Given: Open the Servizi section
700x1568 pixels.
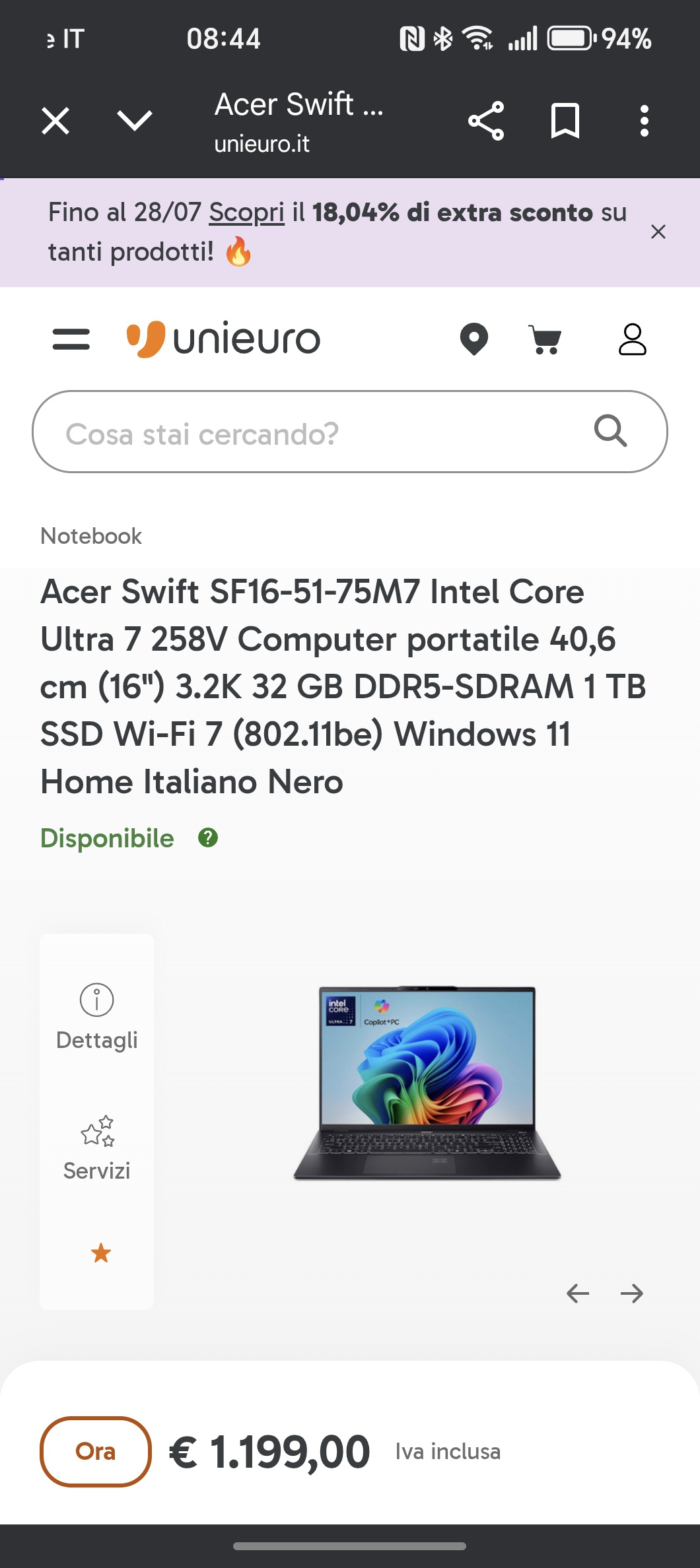Looking at the screenshot, I should [x=97, y=1148].
